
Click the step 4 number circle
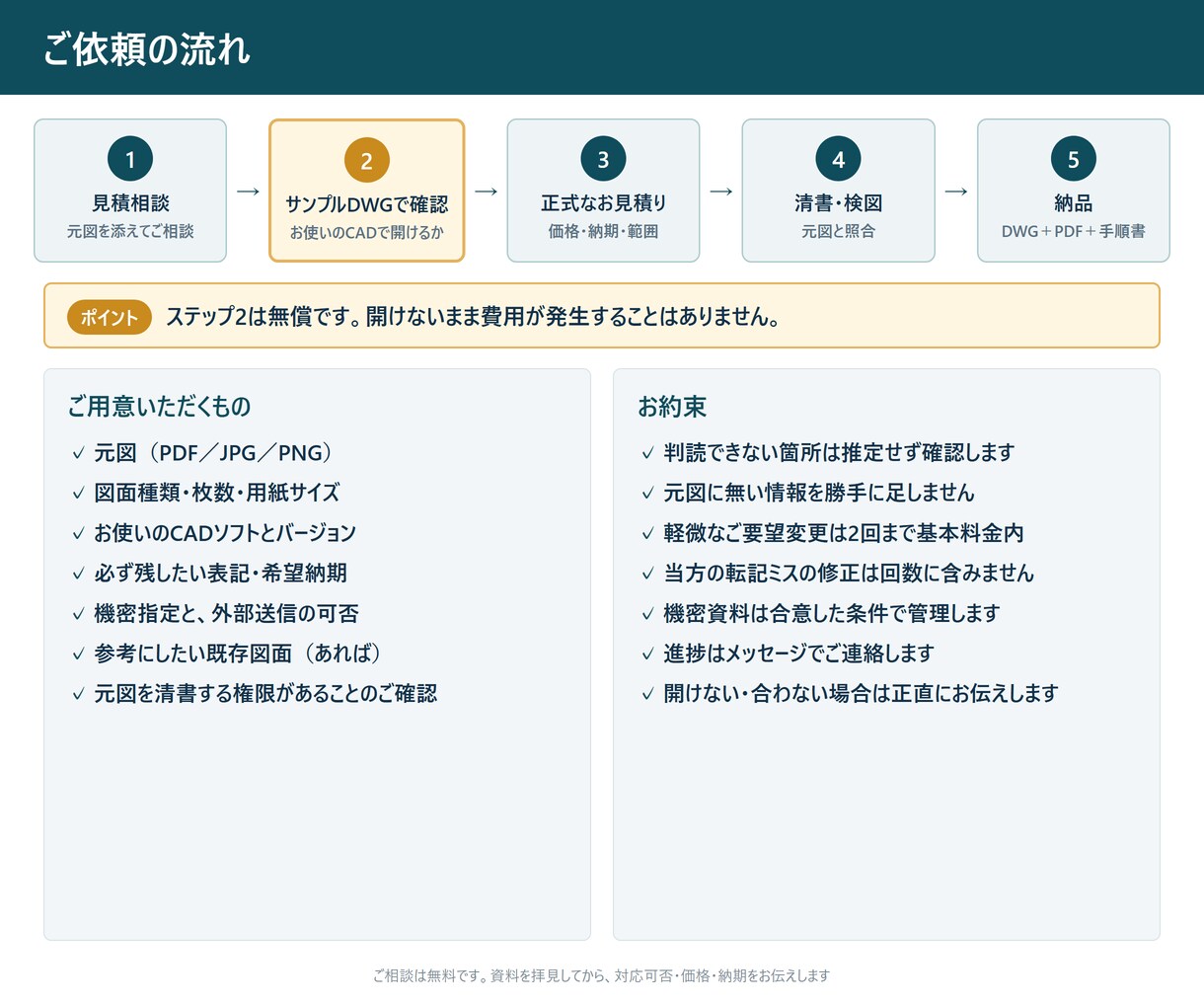click(838, 159)
